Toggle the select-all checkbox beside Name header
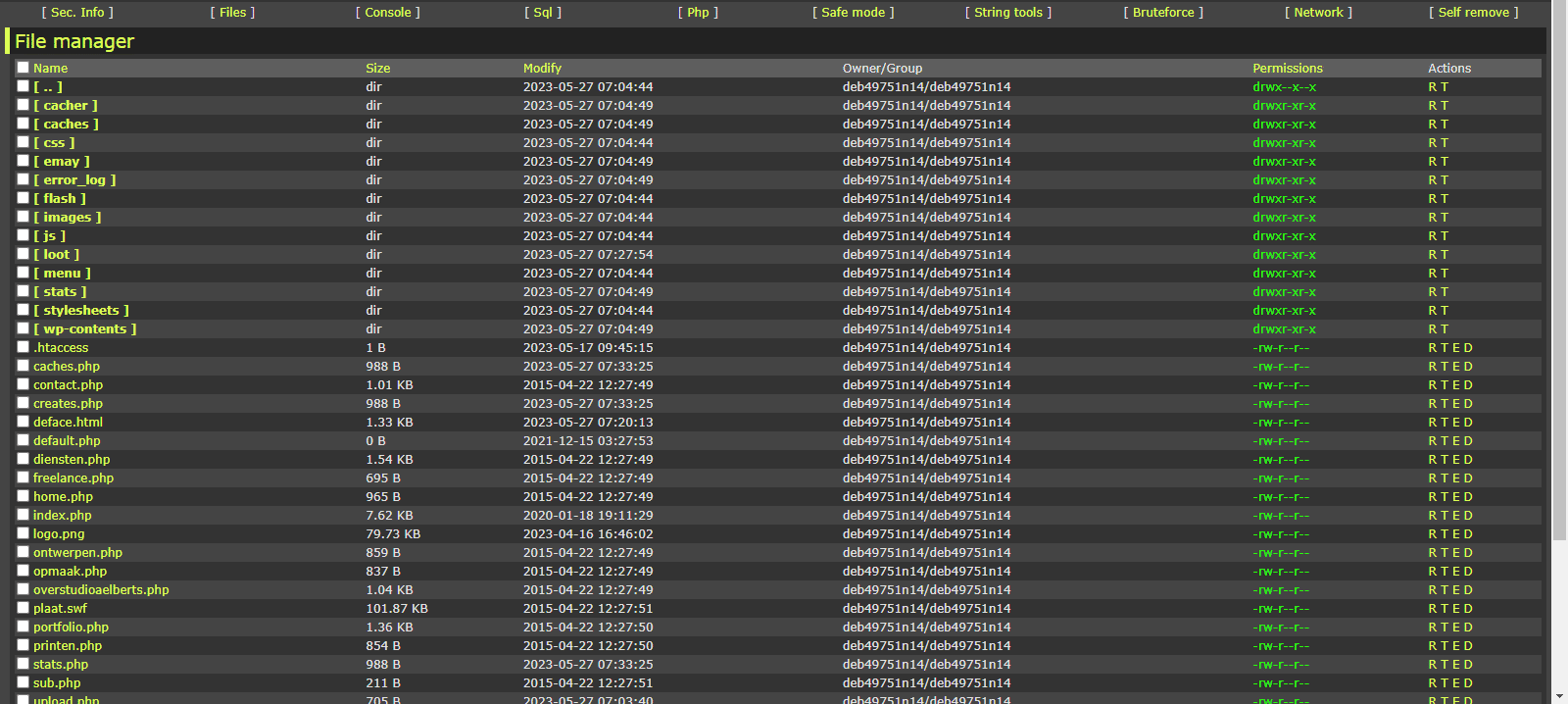The width and height of the screenshot is (1568, 704). click(x=23, y=68)
